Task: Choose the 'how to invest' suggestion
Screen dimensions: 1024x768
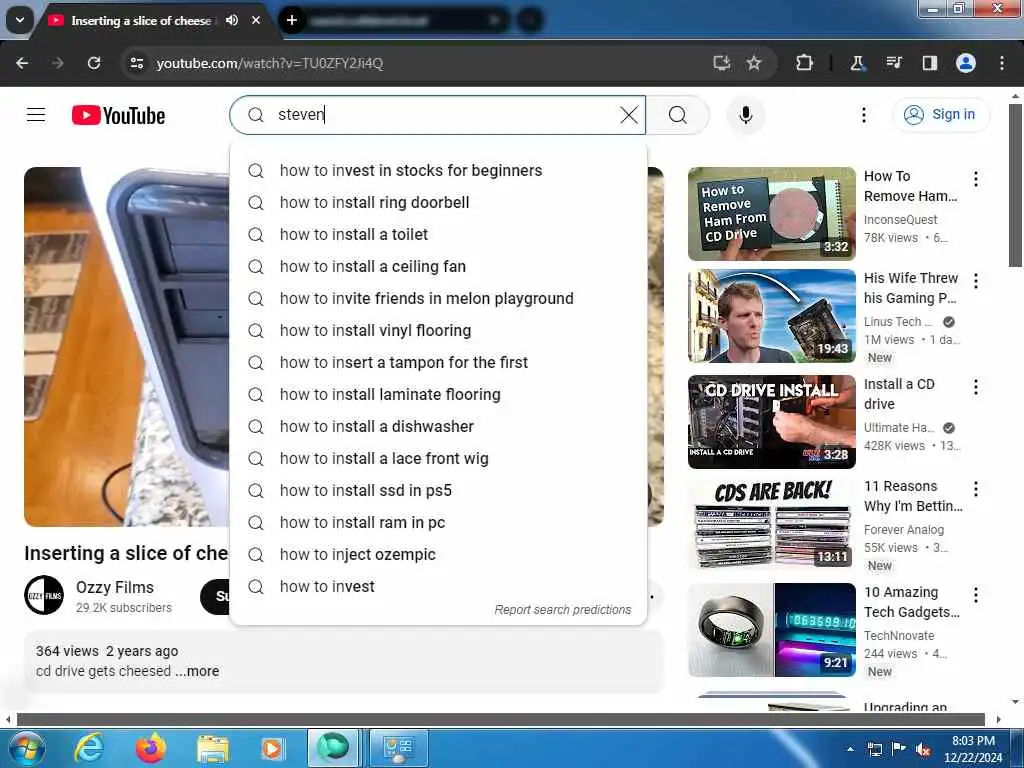Action: tap(438, 586)
